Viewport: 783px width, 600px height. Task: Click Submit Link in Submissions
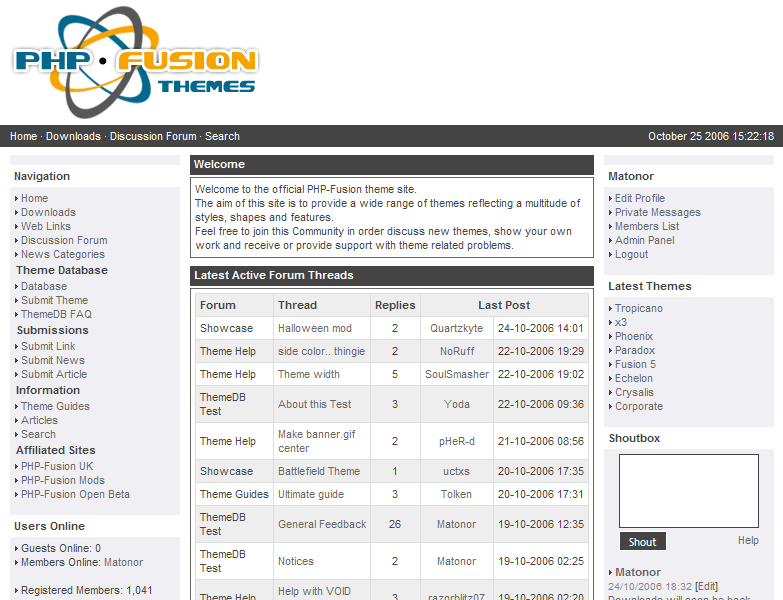[x=48, y=346]
